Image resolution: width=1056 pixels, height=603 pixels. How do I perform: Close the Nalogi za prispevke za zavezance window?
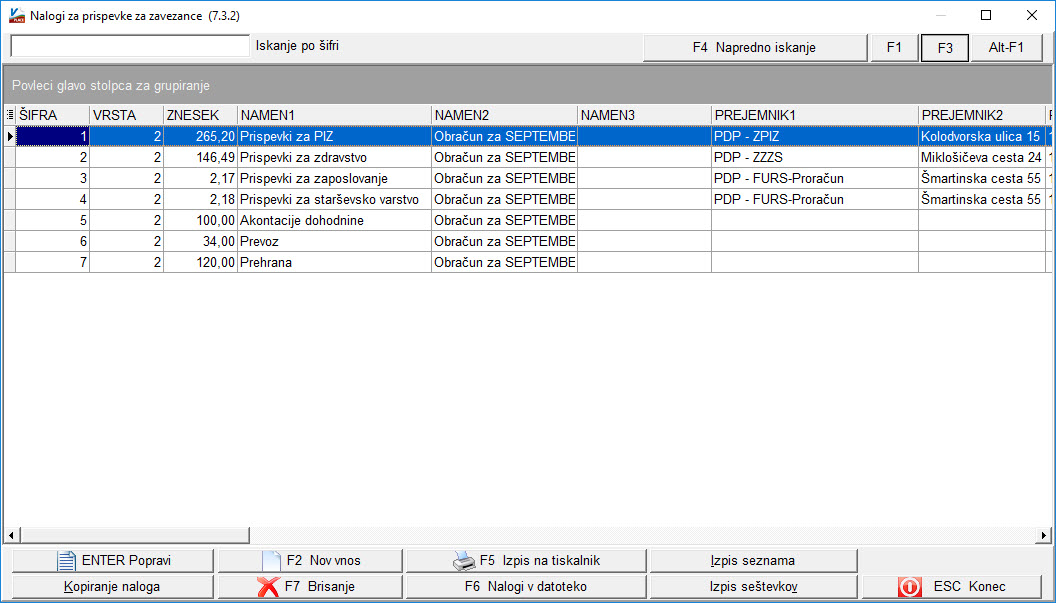point(1031,15)
